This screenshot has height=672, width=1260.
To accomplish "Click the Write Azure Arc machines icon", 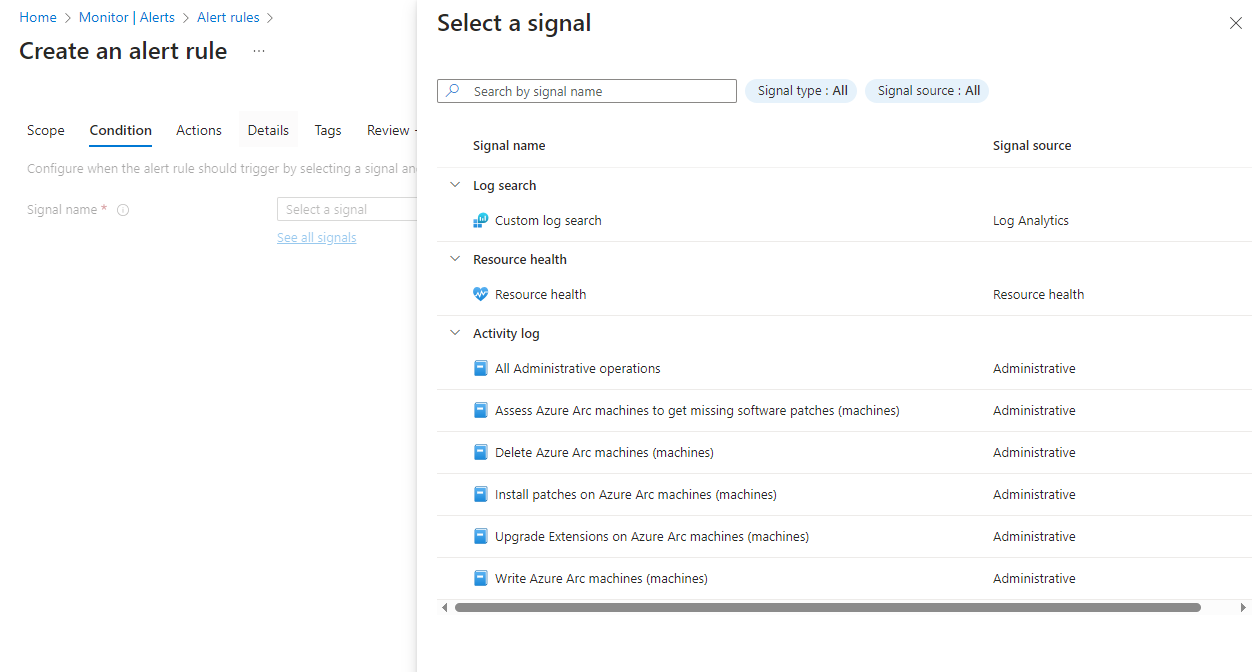I will [x=481, y=578].
